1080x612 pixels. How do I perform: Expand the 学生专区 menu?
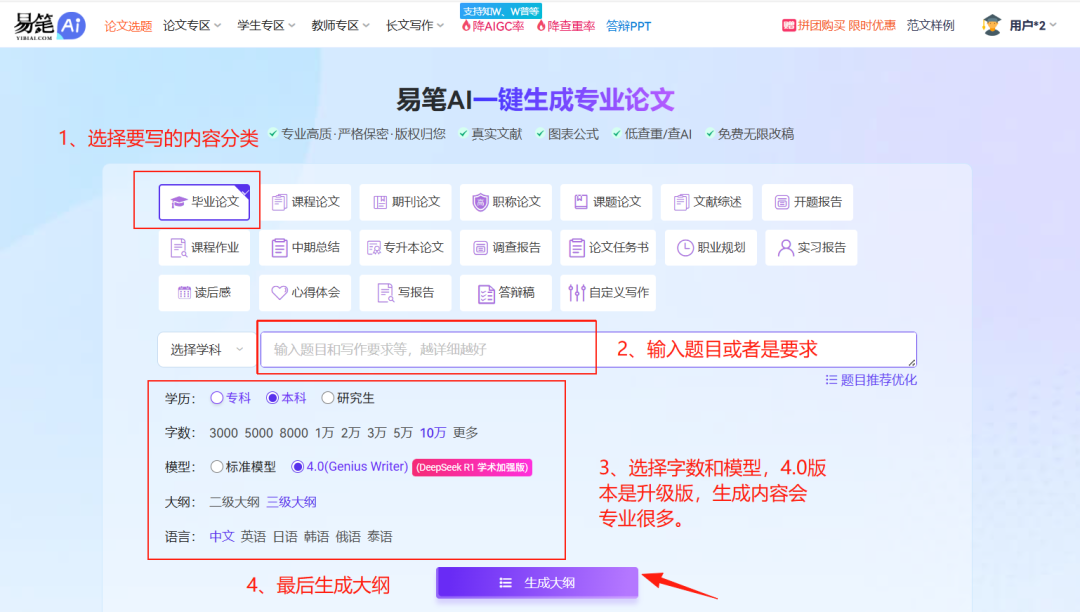(267, 25)
